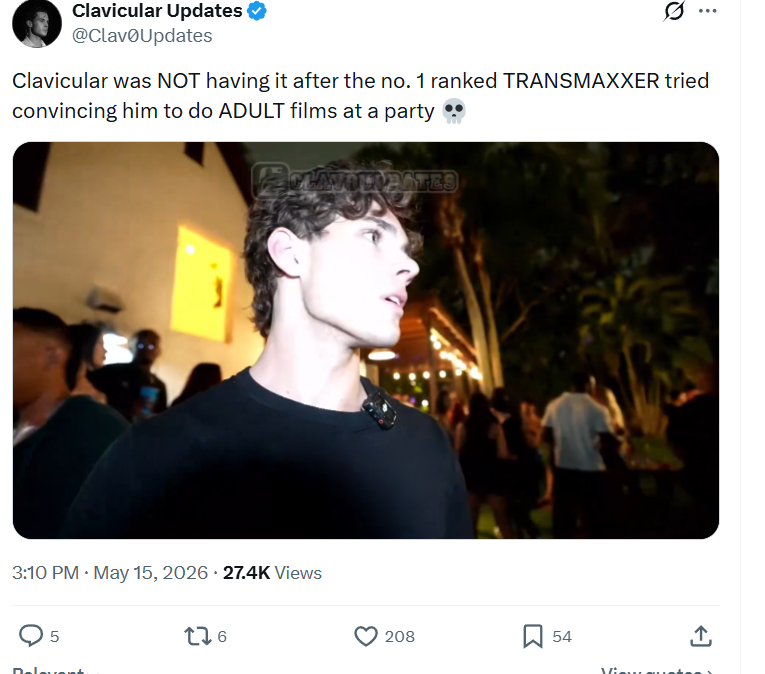Click the 208 likes count
Image resolution: width=765 pixels, height=674 pixels.
[x=400, y=636]
